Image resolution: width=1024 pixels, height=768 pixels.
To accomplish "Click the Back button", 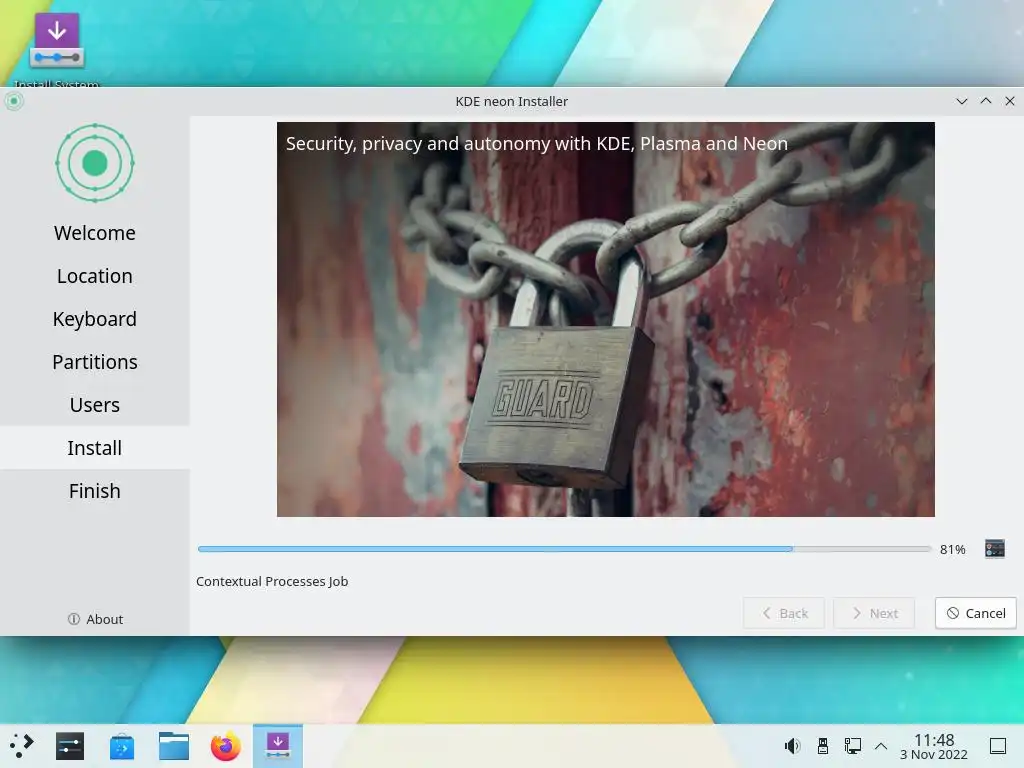I will tap(784, 613).
